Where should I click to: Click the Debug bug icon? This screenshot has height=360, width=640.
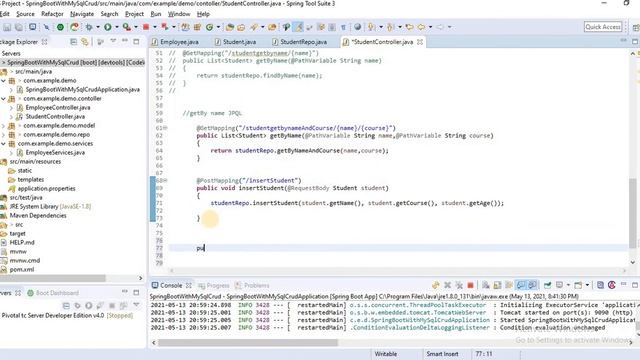point(89,27)
